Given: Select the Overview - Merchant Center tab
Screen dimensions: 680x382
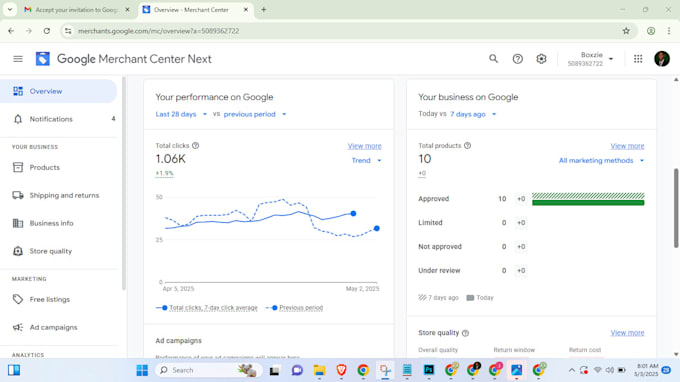Looking at the screenshot, I should [x=195, y=10].
